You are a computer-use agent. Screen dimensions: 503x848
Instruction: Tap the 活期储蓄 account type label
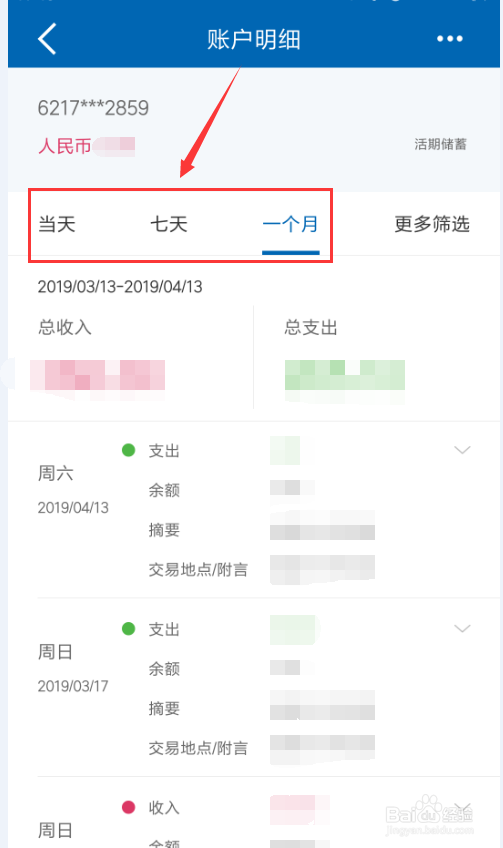pyautogui.click(x=440, y=144)
